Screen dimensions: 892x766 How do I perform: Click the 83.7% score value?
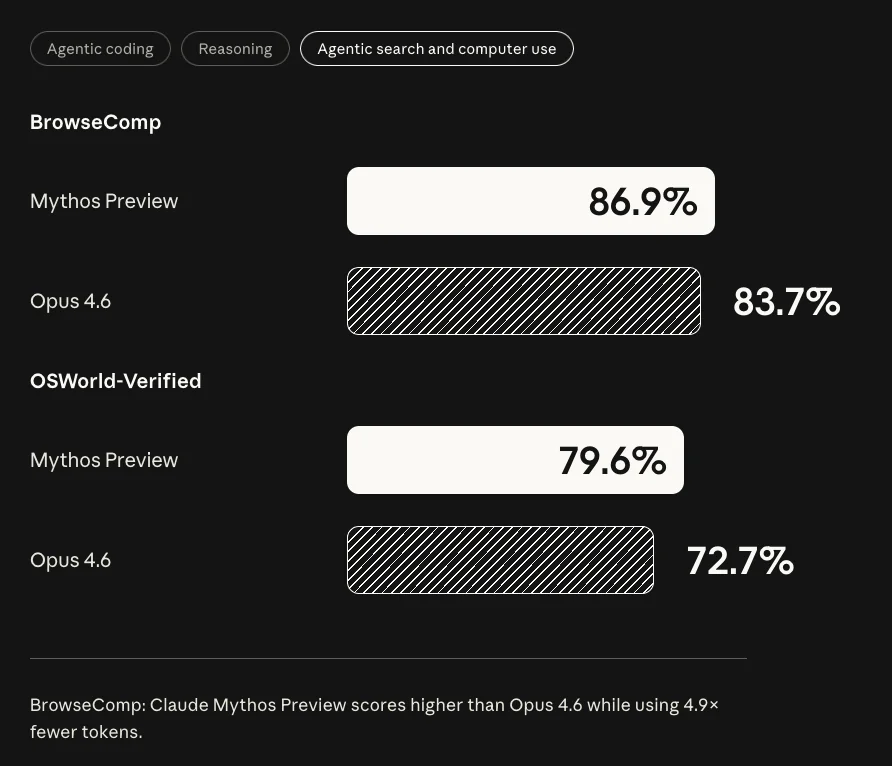click(786, 301)
